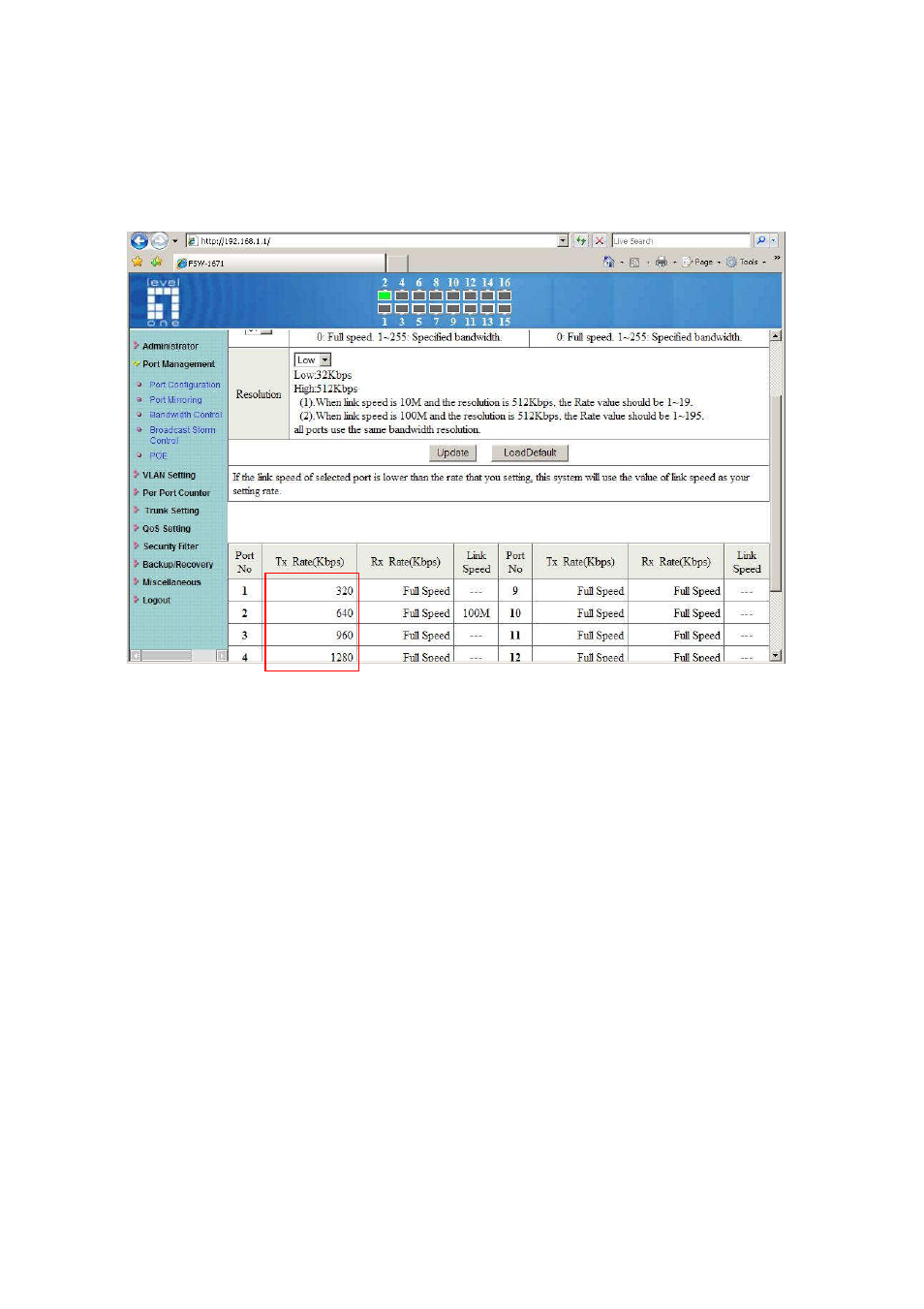Viewport: 924px width, 1309px height.
Task: Click the New Tab button
Action: 397,263
